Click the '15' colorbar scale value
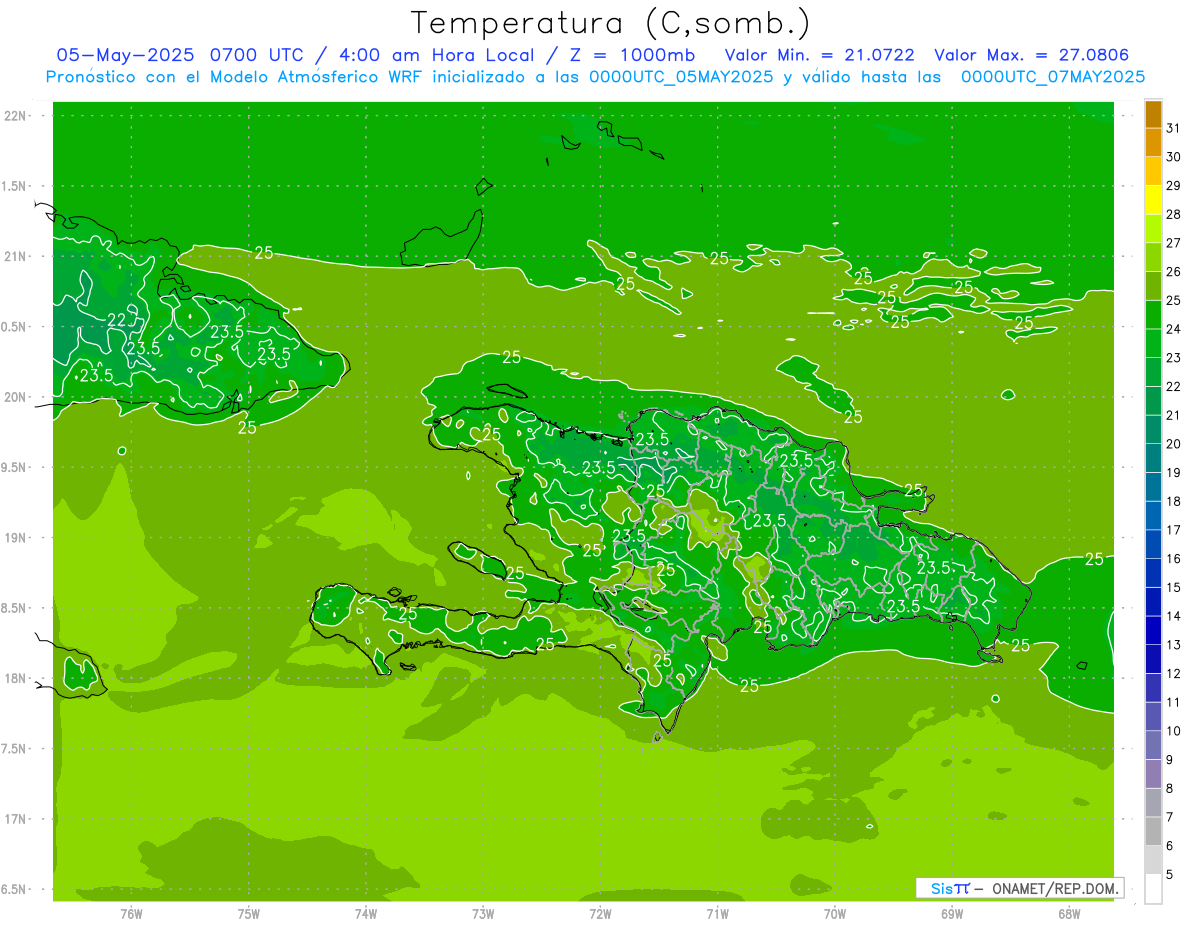The height and width of the screenshot is (927, 1200). coord(1174,588)
